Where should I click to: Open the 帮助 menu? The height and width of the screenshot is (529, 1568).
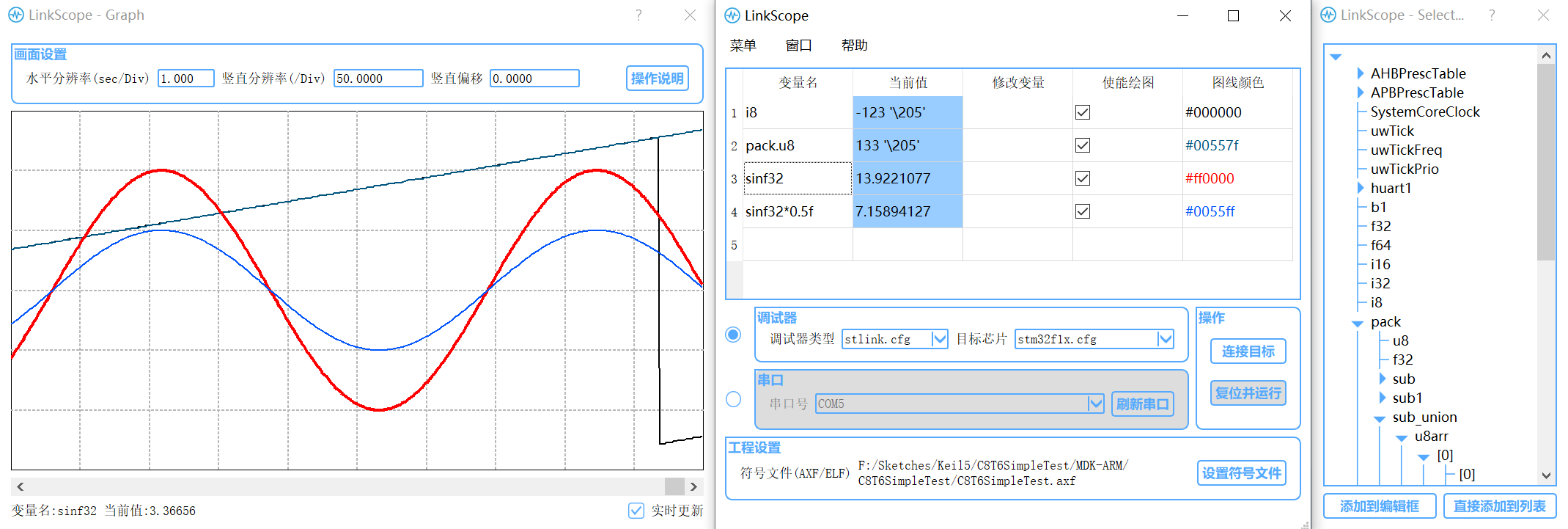855,45
